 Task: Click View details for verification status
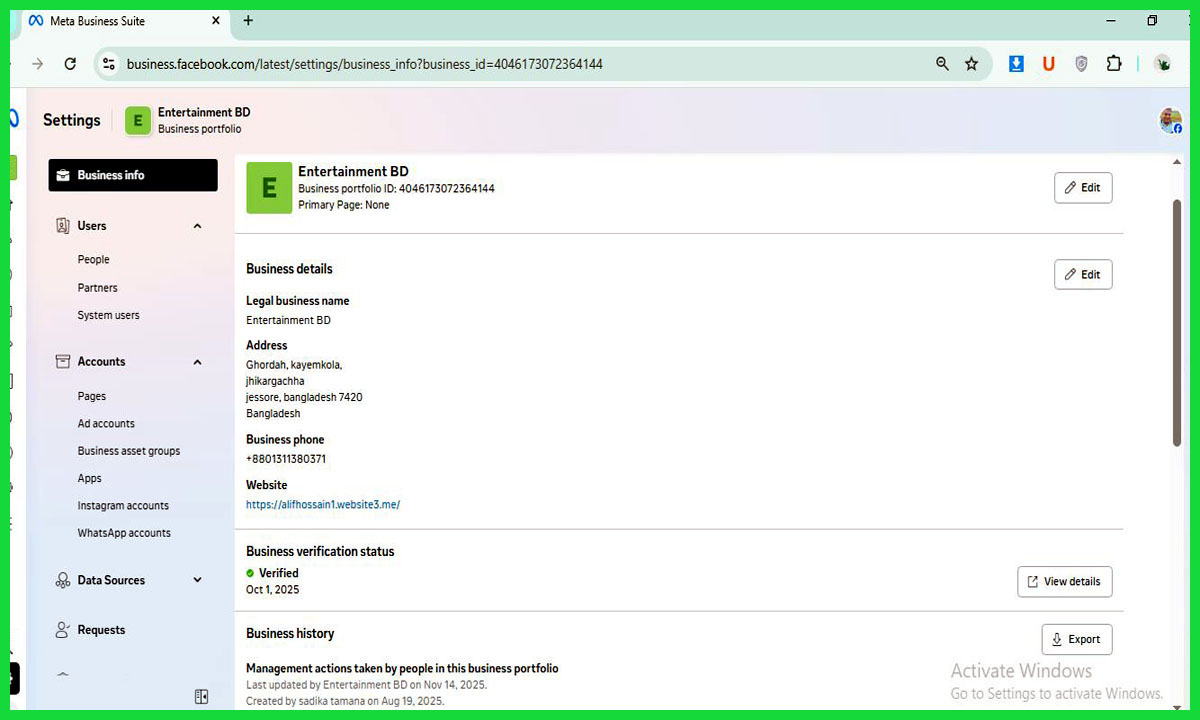pos(1064,582)
